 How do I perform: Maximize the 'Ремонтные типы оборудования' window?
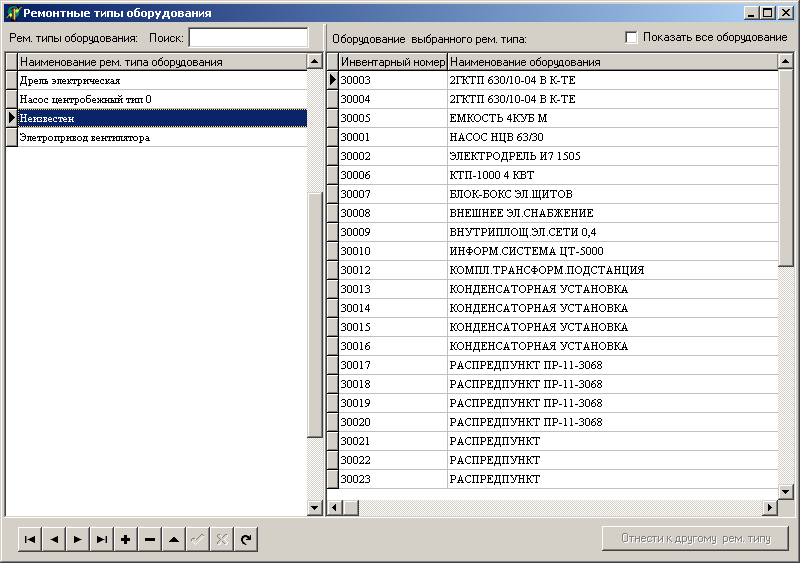[x=768, y=13]
